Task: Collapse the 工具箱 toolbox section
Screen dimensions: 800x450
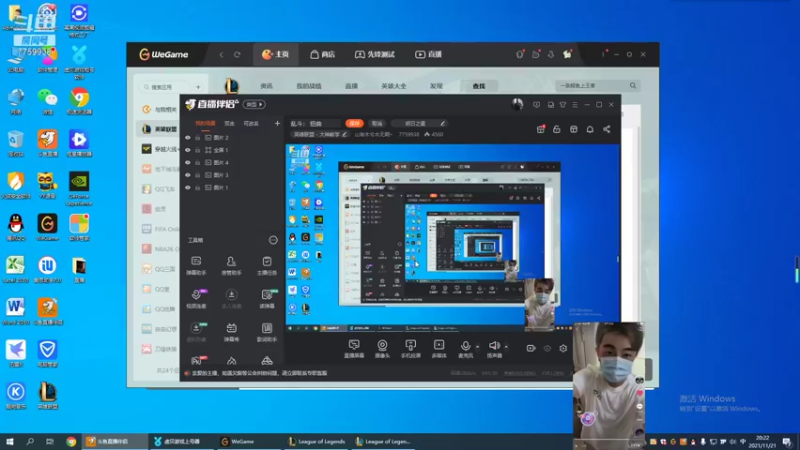Action: (273, 240)
